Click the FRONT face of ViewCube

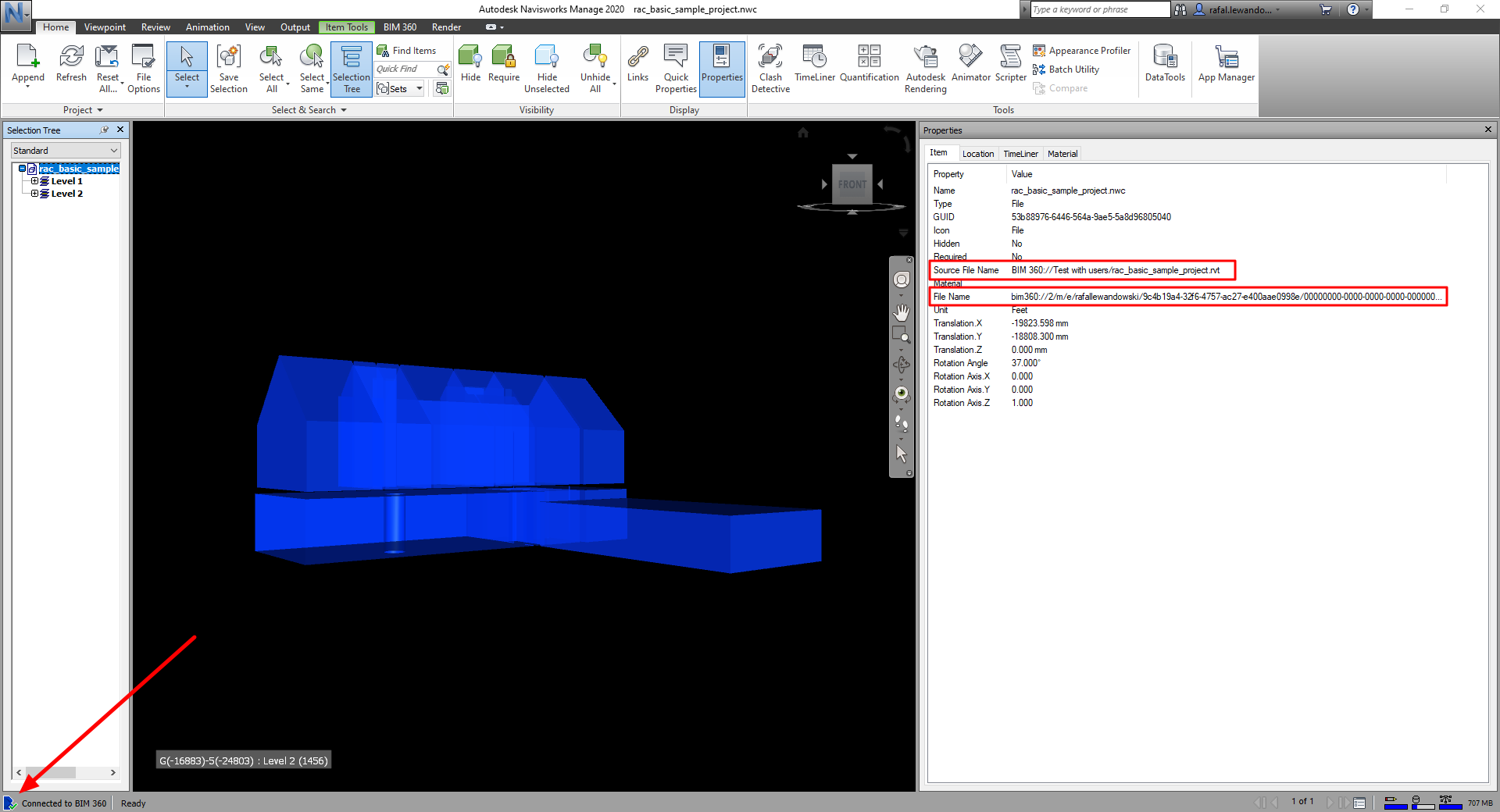(x=852, y=184)
